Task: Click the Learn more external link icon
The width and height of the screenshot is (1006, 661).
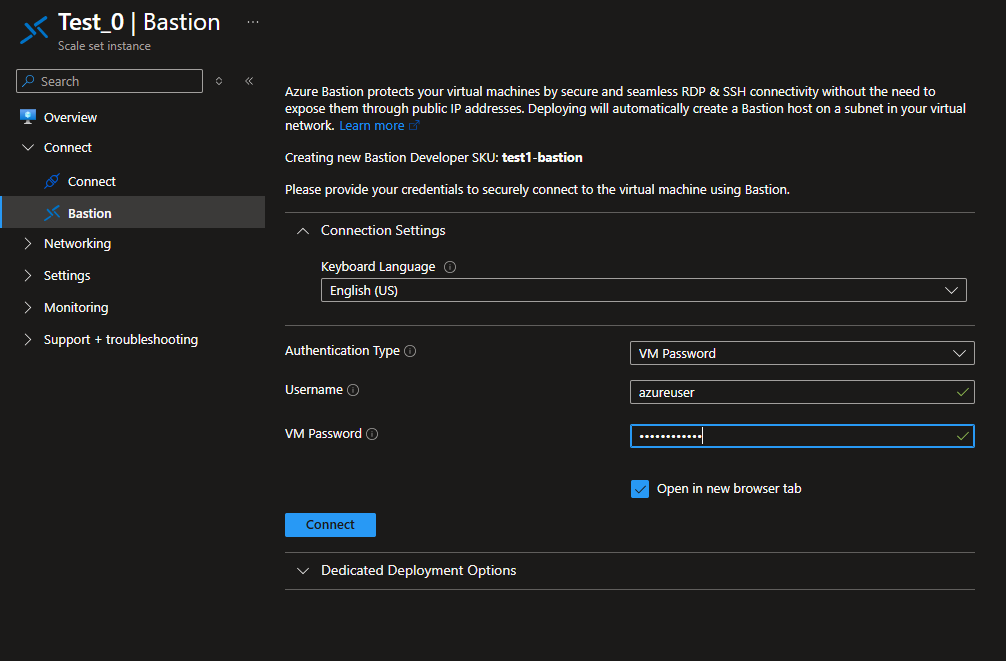Action: (414, 126)
